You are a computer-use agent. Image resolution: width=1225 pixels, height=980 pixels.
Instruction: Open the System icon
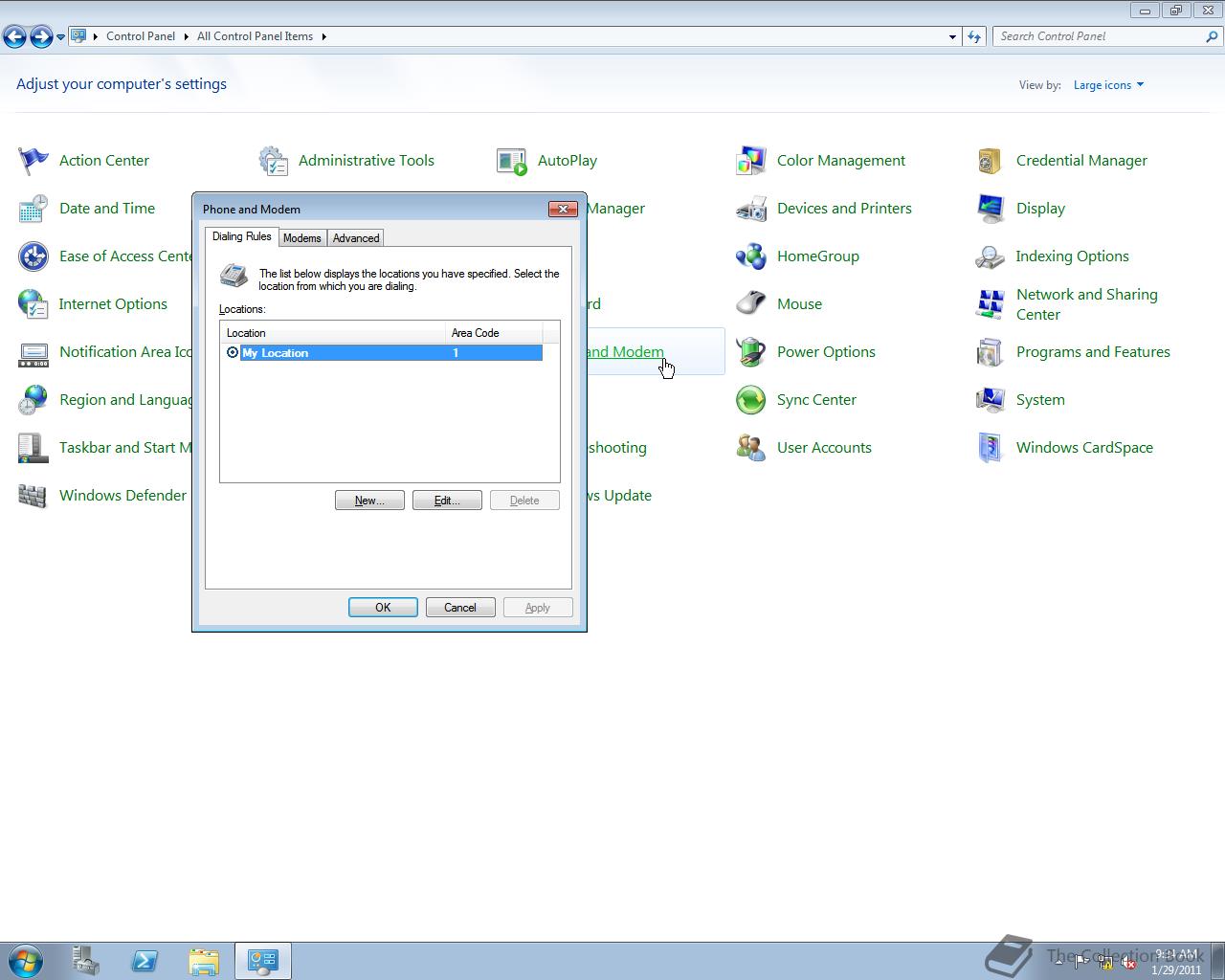(1039, 399)
